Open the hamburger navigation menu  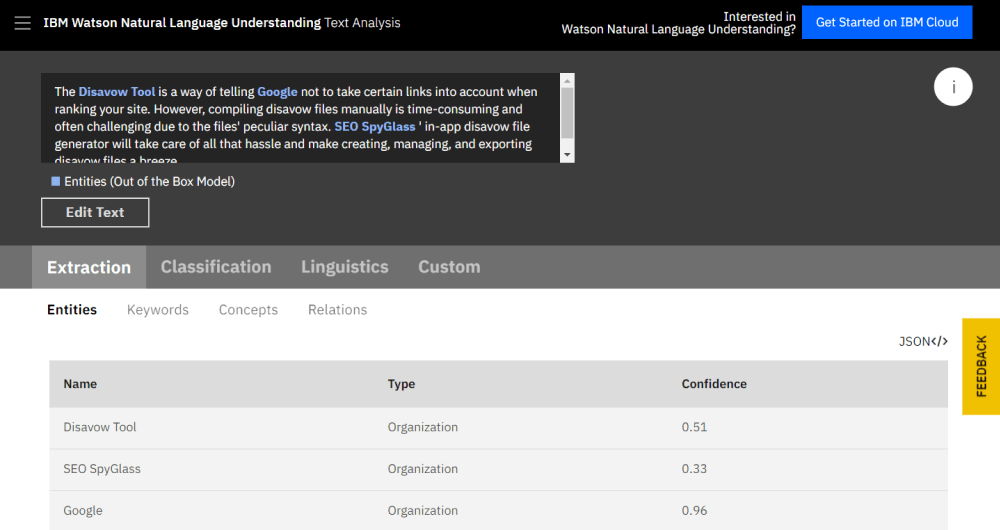point(22,22)
